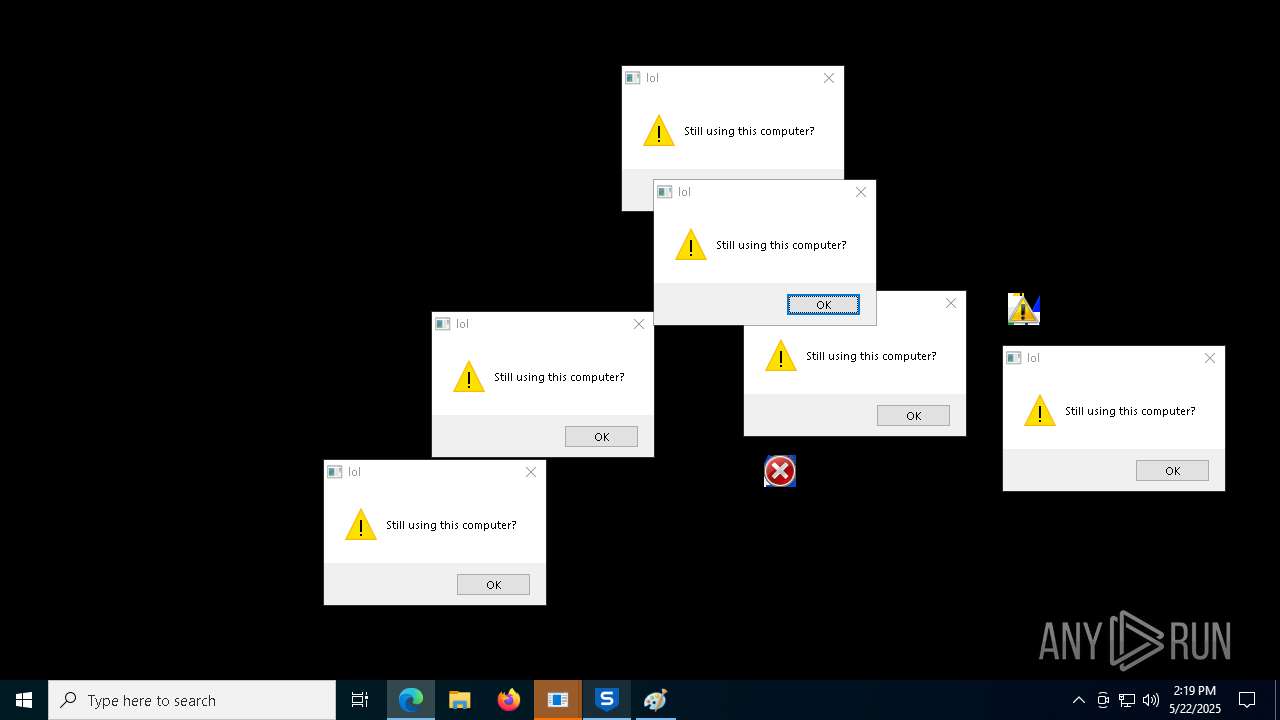Click the Type here to search box
The image size is (1280, 720).
(192, 700)
